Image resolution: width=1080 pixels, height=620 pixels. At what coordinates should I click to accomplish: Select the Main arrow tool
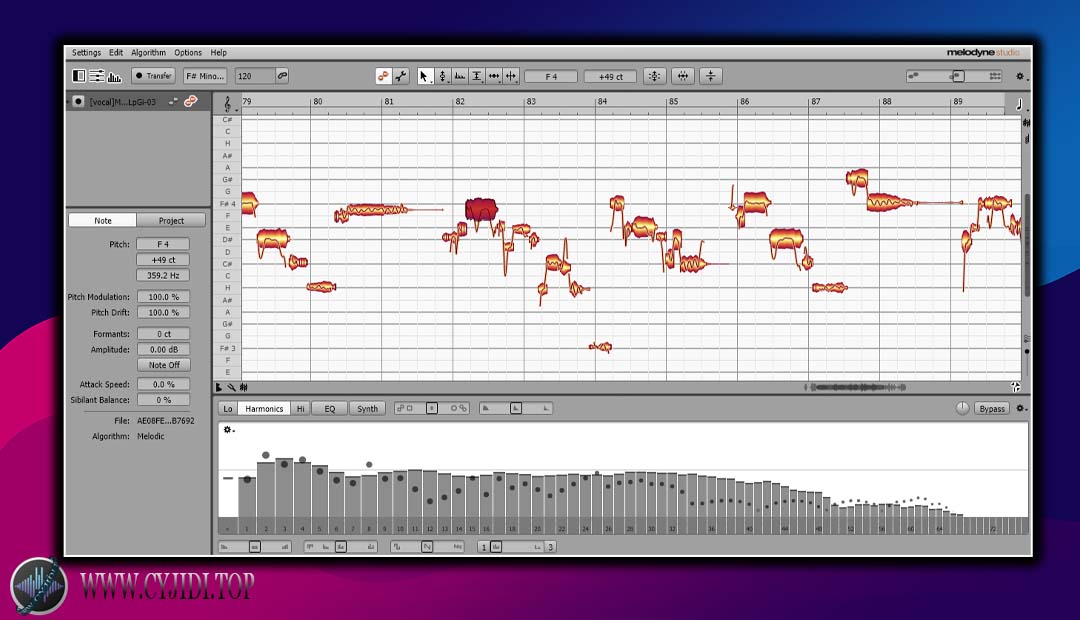point(424,76)
